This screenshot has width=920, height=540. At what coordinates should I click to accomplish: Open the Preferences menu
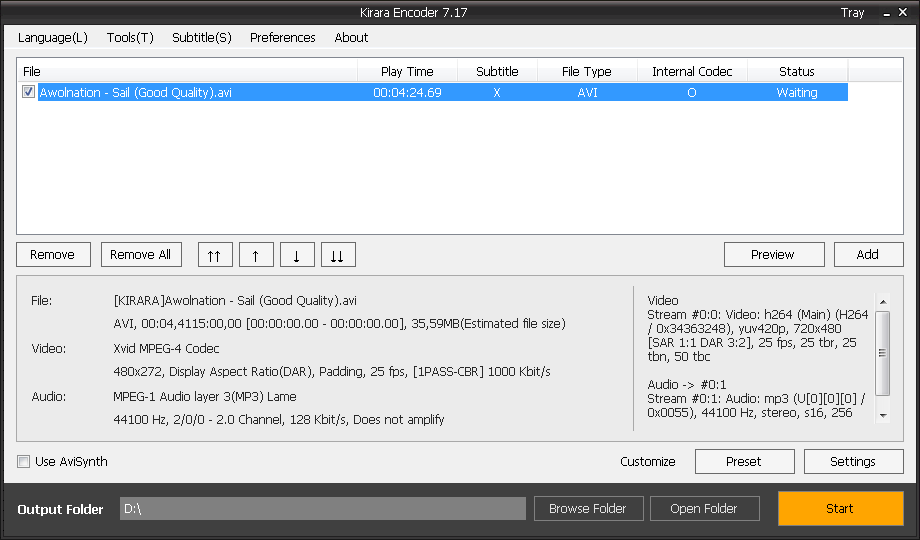[283, 38]
